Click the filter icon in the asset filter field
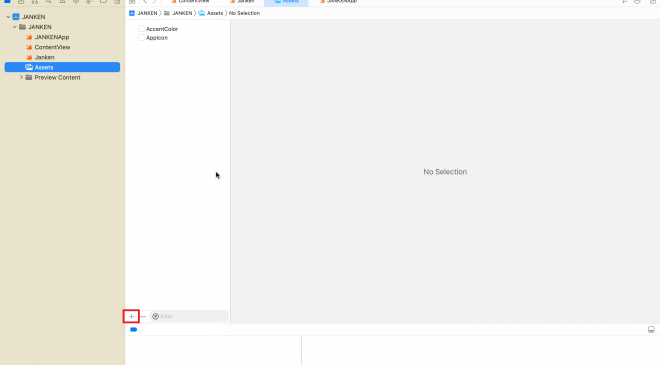660x365 pixels. [155, 317]
